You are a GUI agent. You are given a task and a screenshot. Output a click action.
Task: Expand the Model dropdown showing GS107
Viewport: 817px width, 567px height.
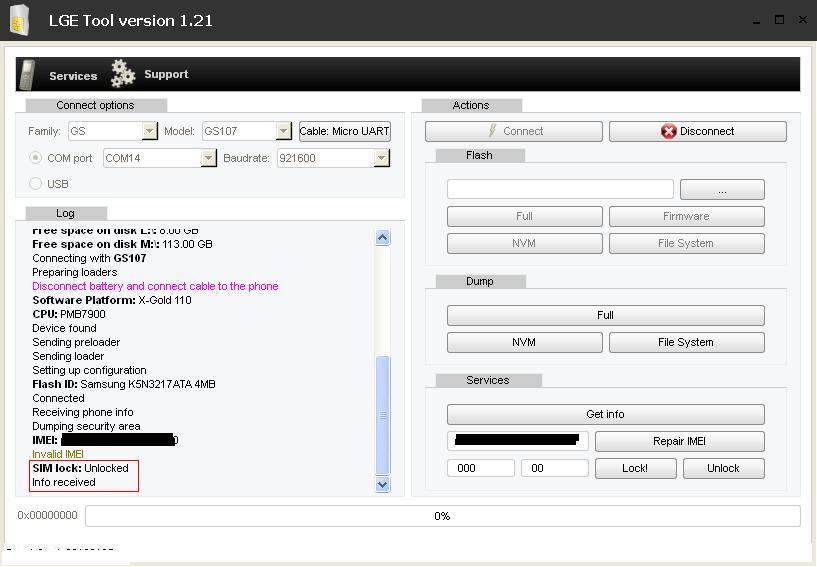pos(283,131)
